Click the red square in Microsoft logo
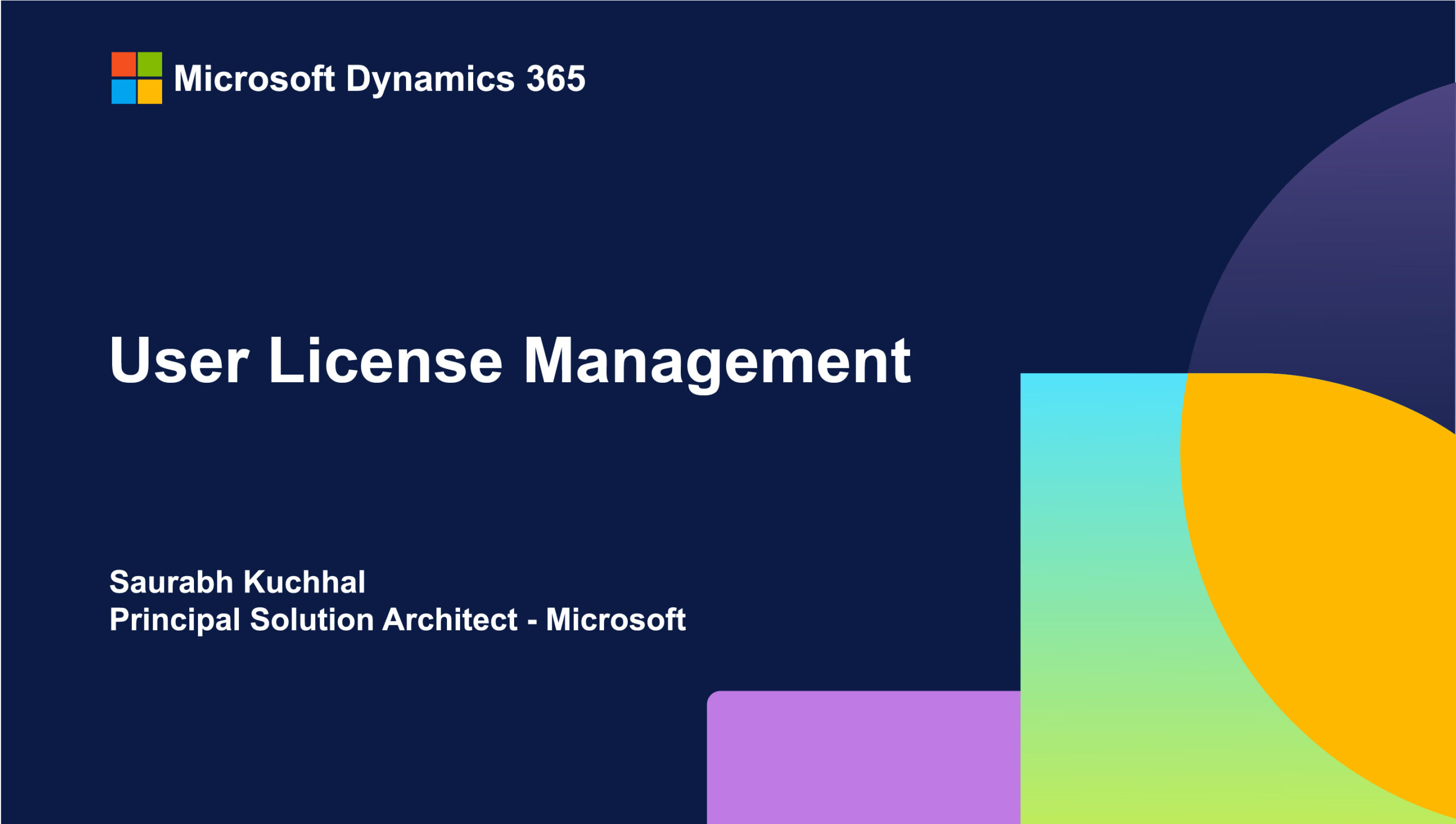 pos(123,64)
